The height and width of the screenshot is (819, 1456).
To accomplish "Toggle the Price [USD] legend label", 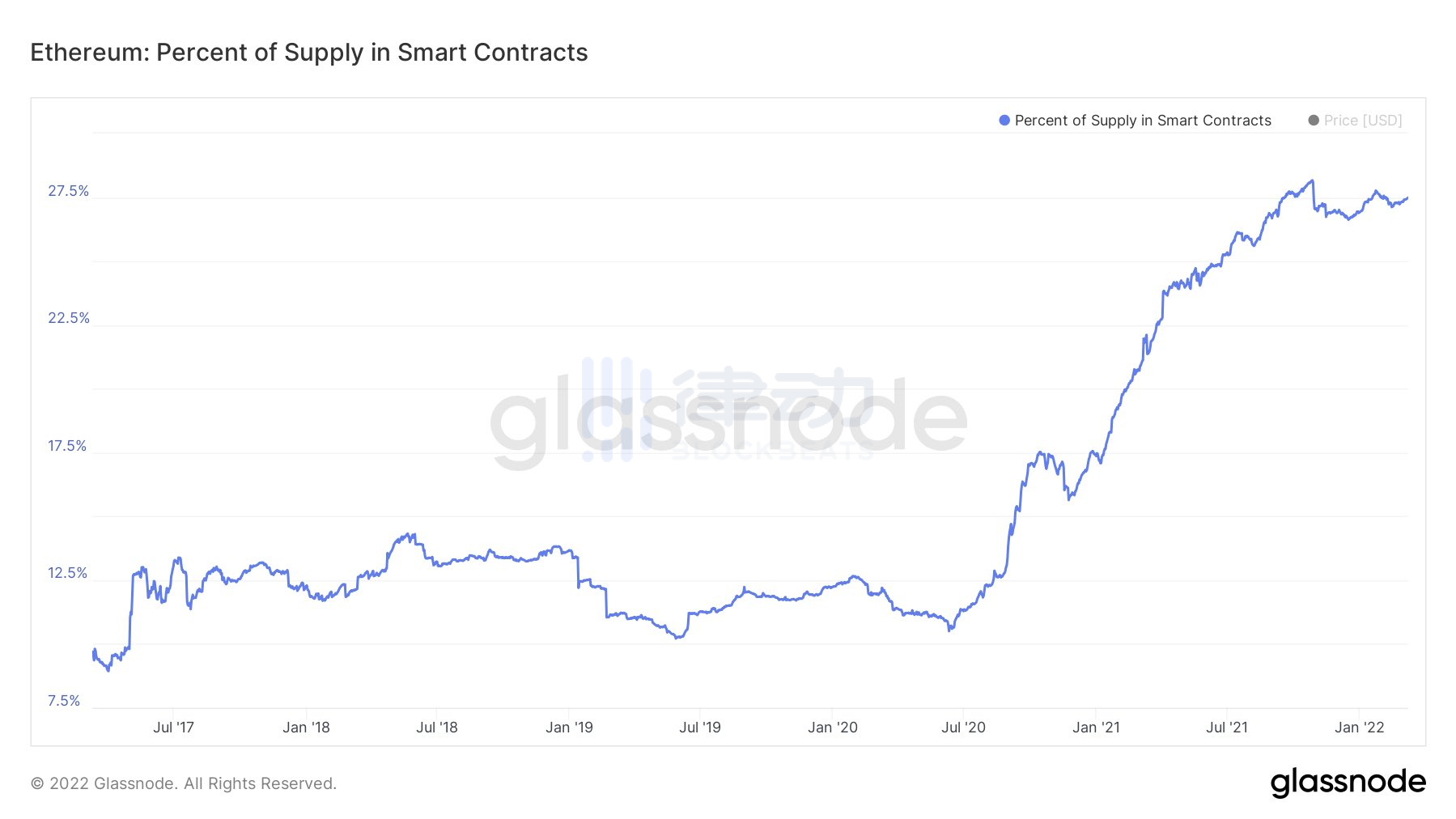I will click(x=1363, y=121).
